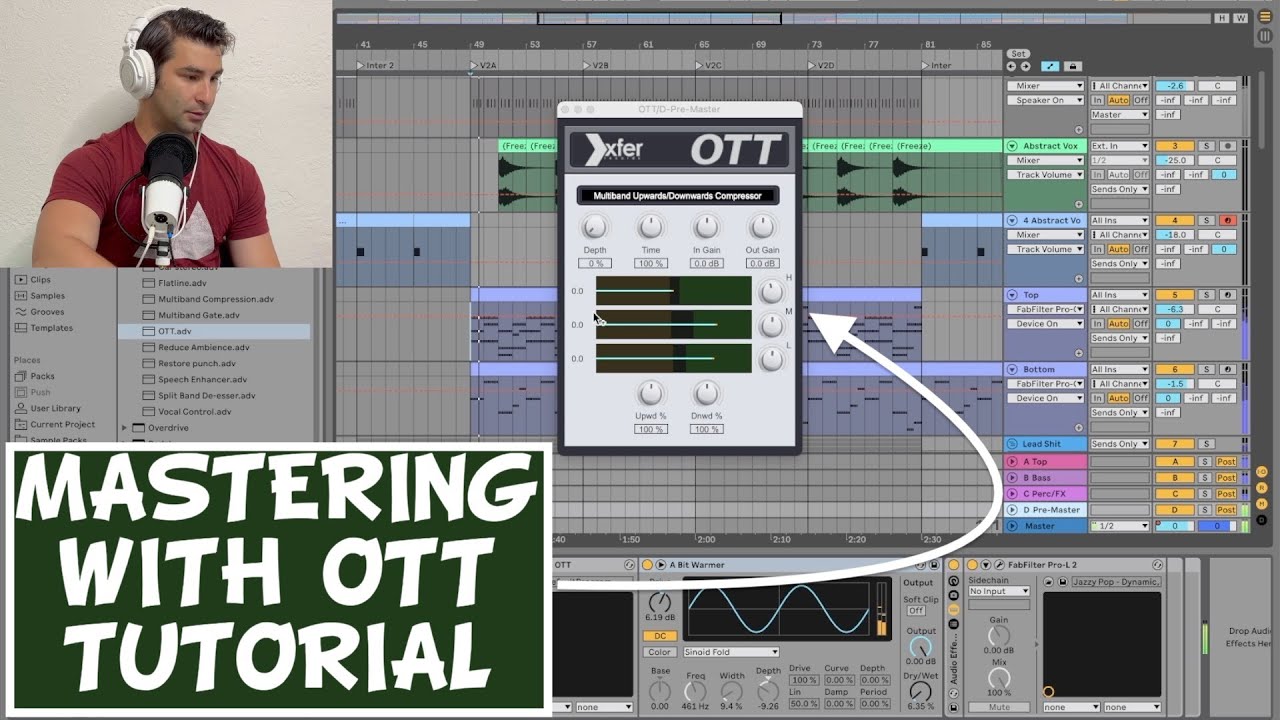Click the W width optimize button
1280x720 pixels.
click(x=1240, y=18)
